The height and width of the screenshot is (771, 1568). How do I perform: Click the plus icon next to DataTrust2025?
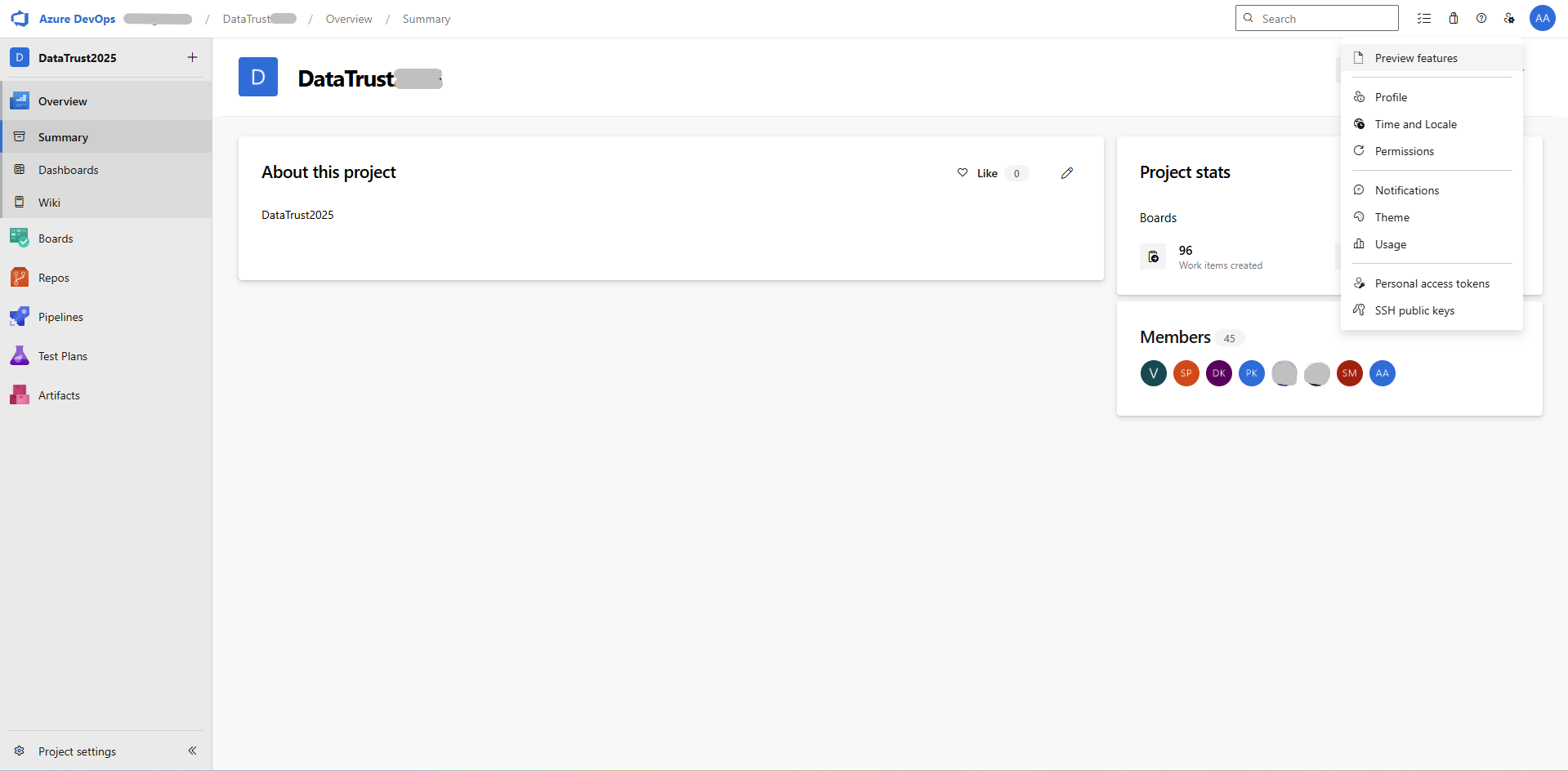coord(192,57)
